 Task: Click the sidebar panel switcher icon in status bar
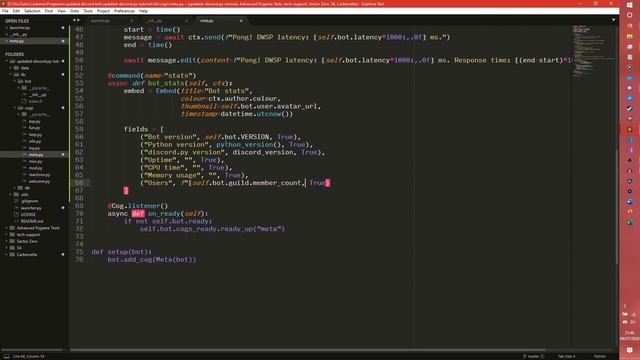click(x=7, y=356)
